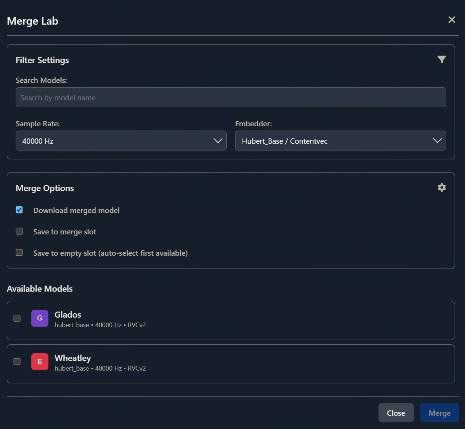Click the Merge button
Image resolution: width=465 pixels, height=429 pixels.
[439, 413]
